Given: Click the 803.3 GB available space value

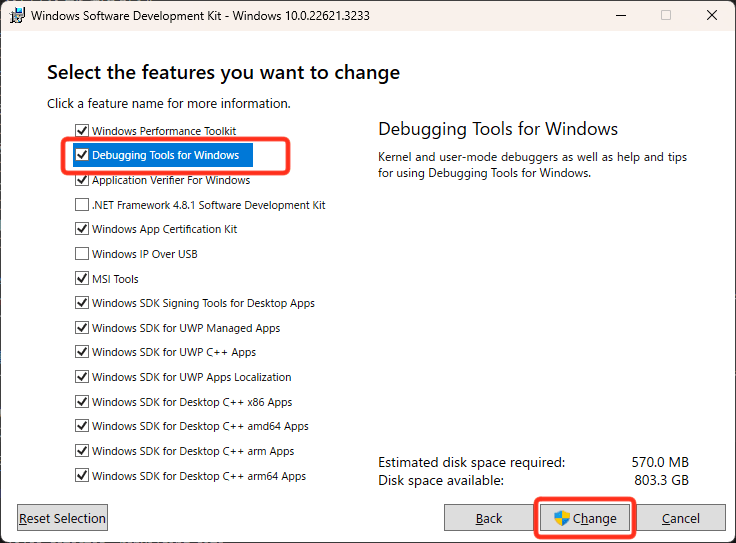Looking at the screenshot, I should coord(661,480).
